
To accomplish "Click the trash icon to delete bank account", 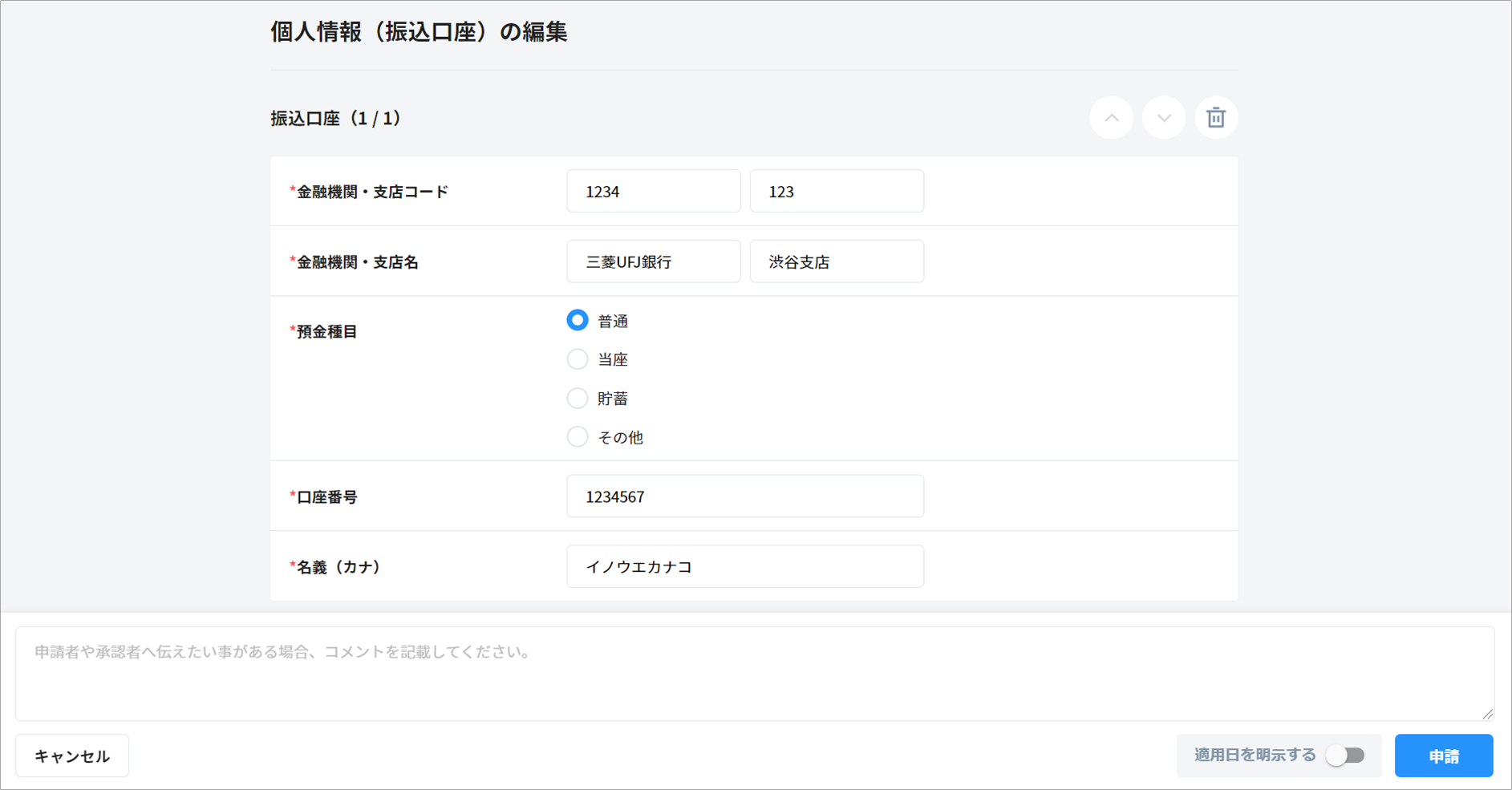I will tap(1215, 118).
